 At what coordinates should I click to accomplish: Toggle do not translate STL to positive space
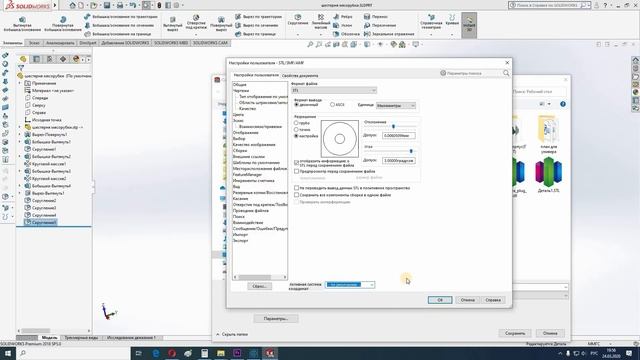(x=297, y=188)
